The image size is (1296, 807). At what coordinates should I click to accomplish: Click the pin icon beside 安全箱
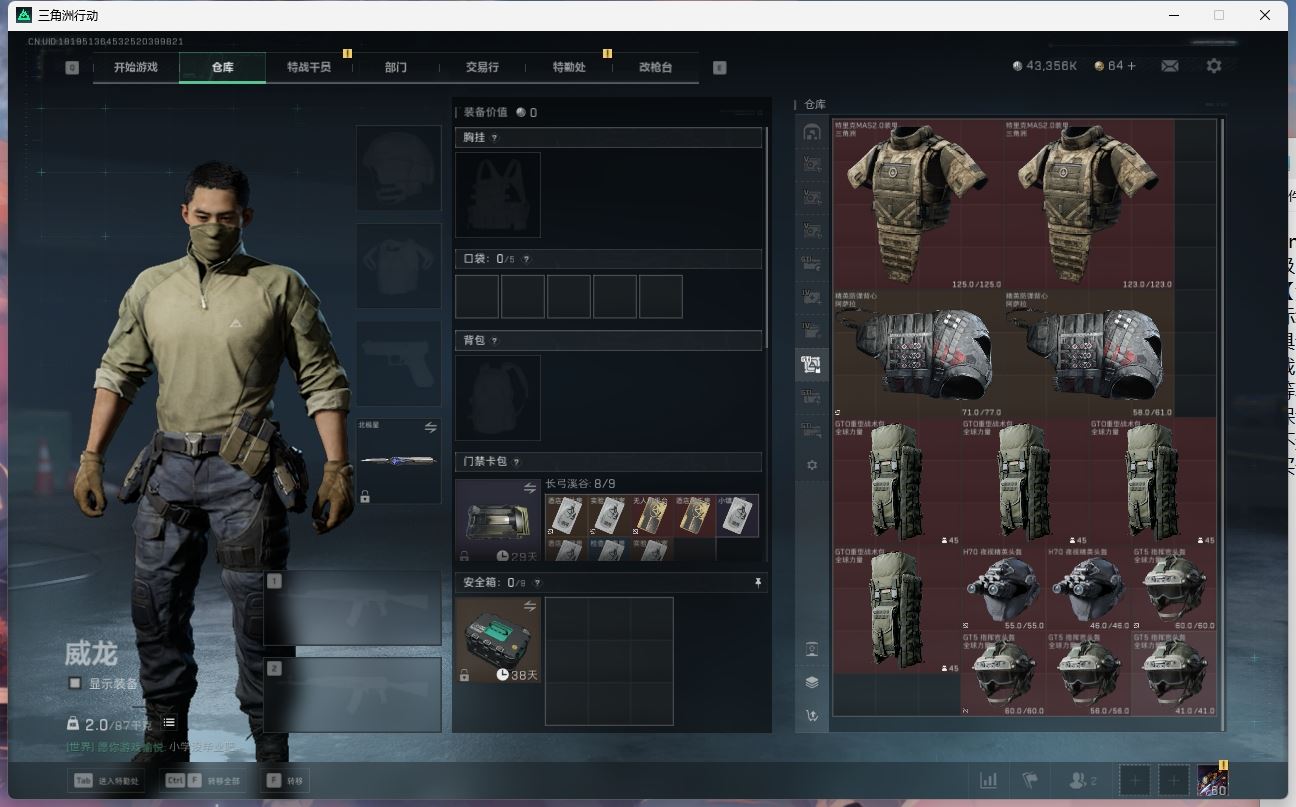click(x=757, y=582)
